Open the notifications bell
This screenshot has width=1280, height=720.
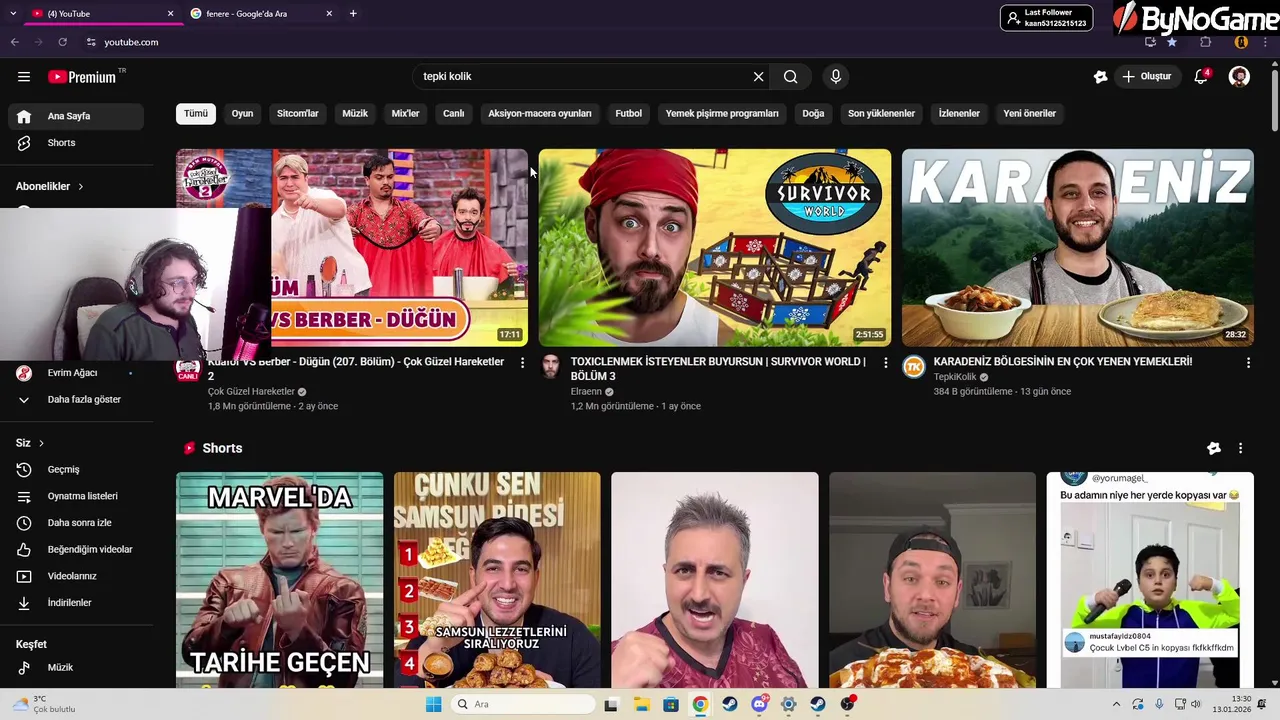point(1202,77)
